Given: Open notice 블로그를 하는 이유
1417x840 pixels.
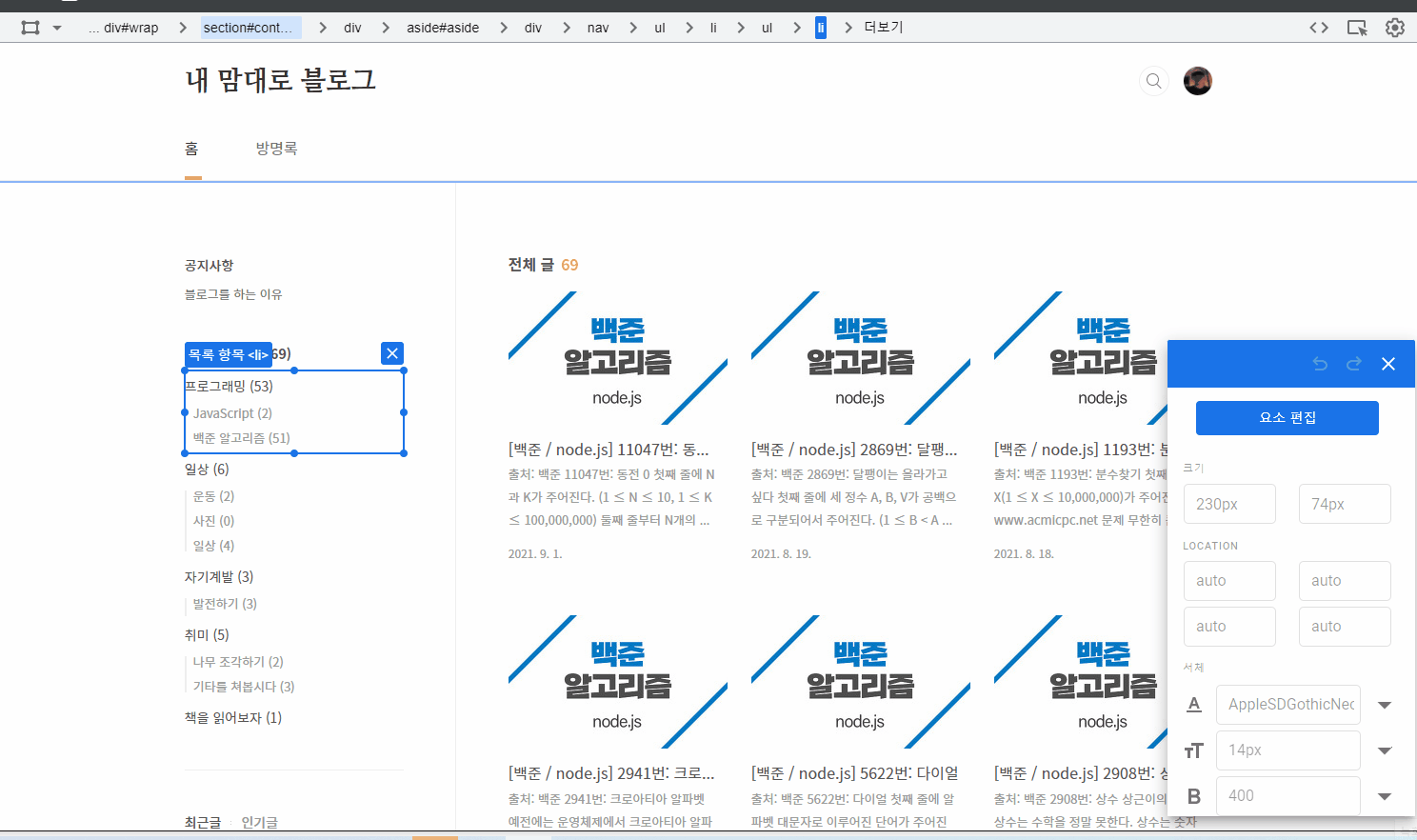Looking at the screenshot, I should pos(233,294).
